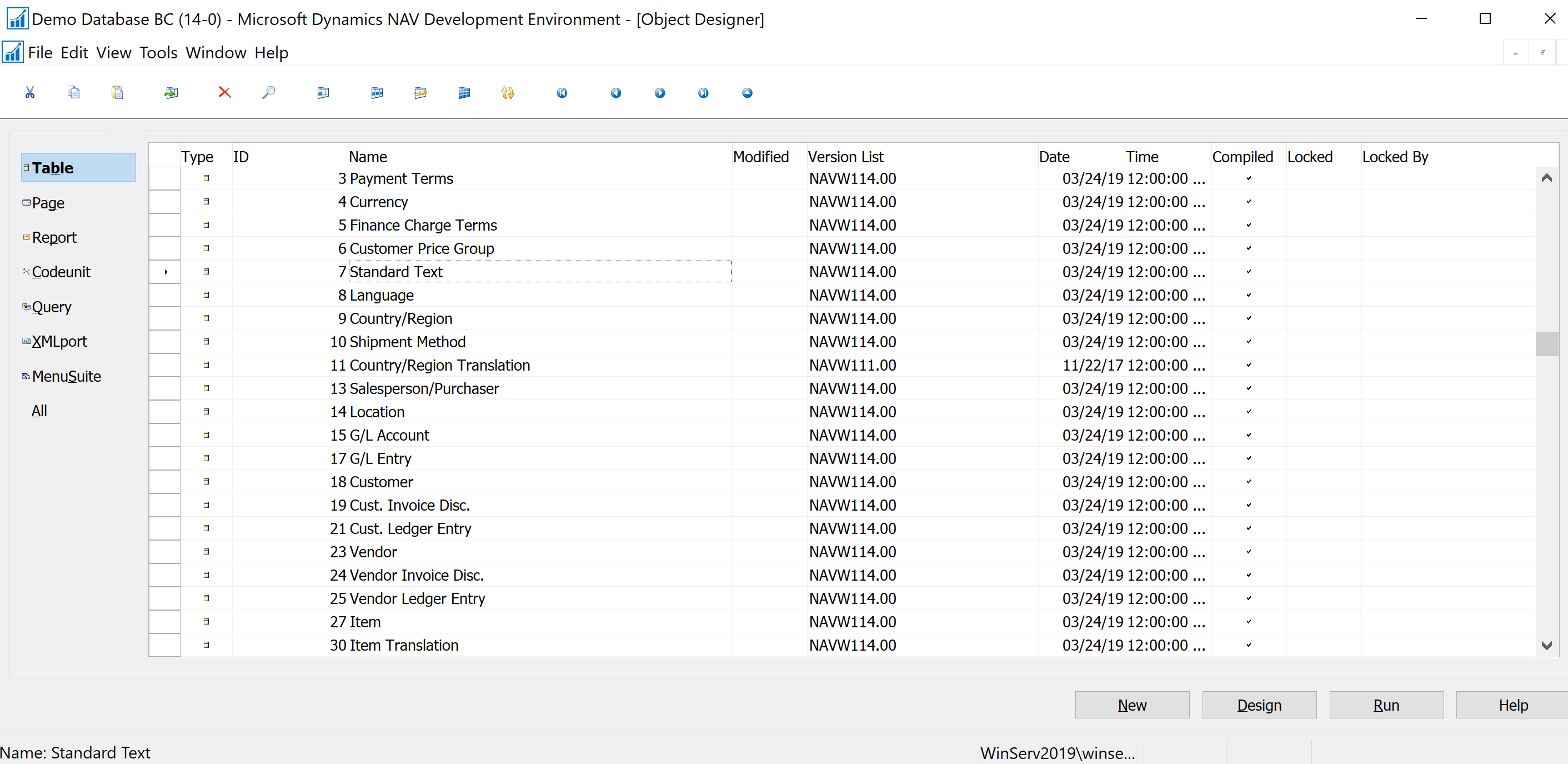Click the Compiled checkmark for Customer
The image size is (1568, 764).
coord(1249,482)
